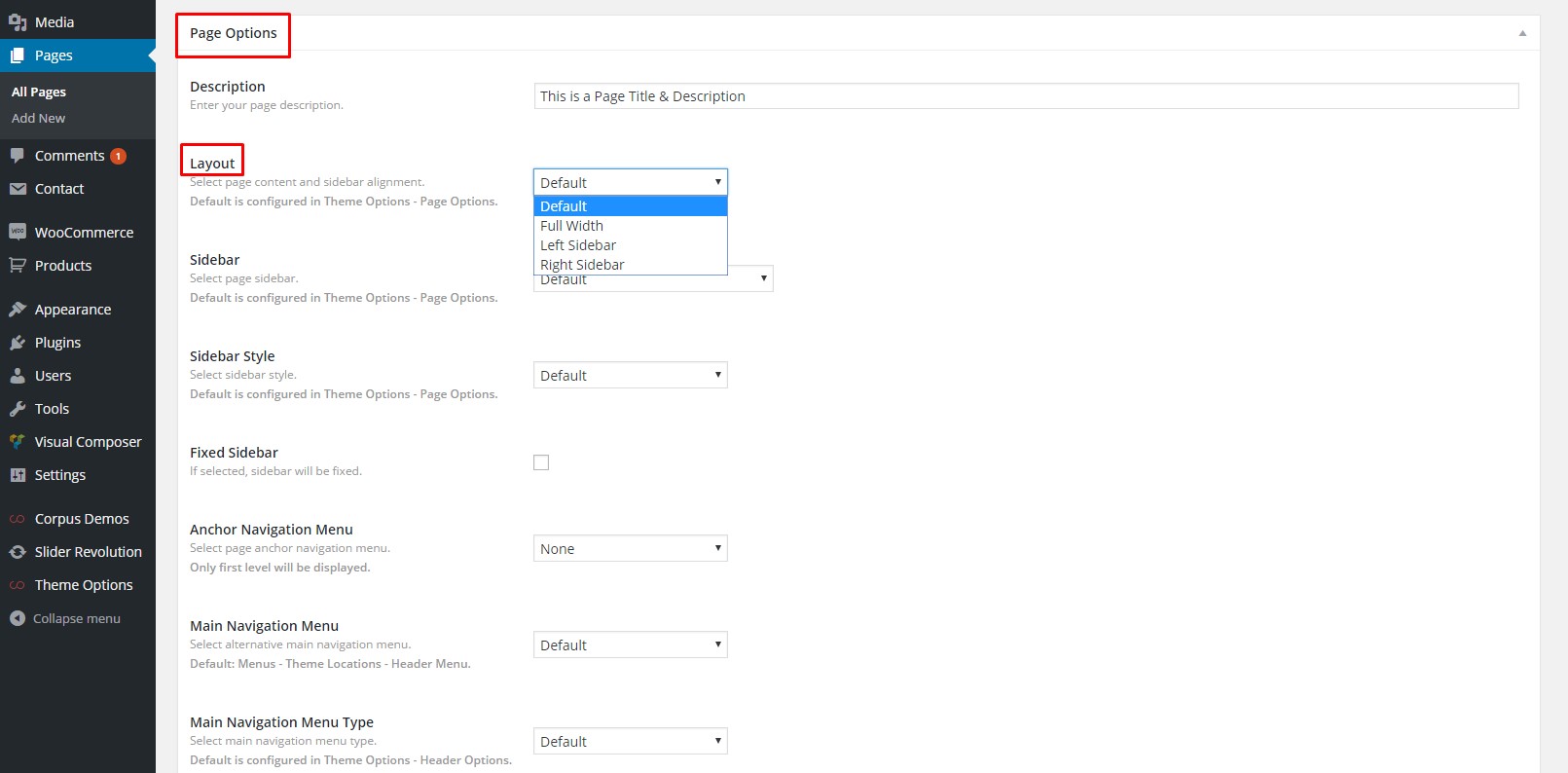The image size is (1568, 773).
Task: Click the Anchor Navigation Menu label
Action: click(272, 530)
